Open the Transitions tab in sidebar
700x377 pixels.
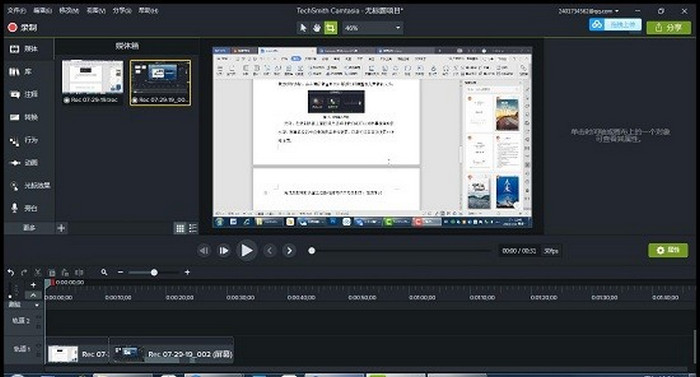point(29,117)
